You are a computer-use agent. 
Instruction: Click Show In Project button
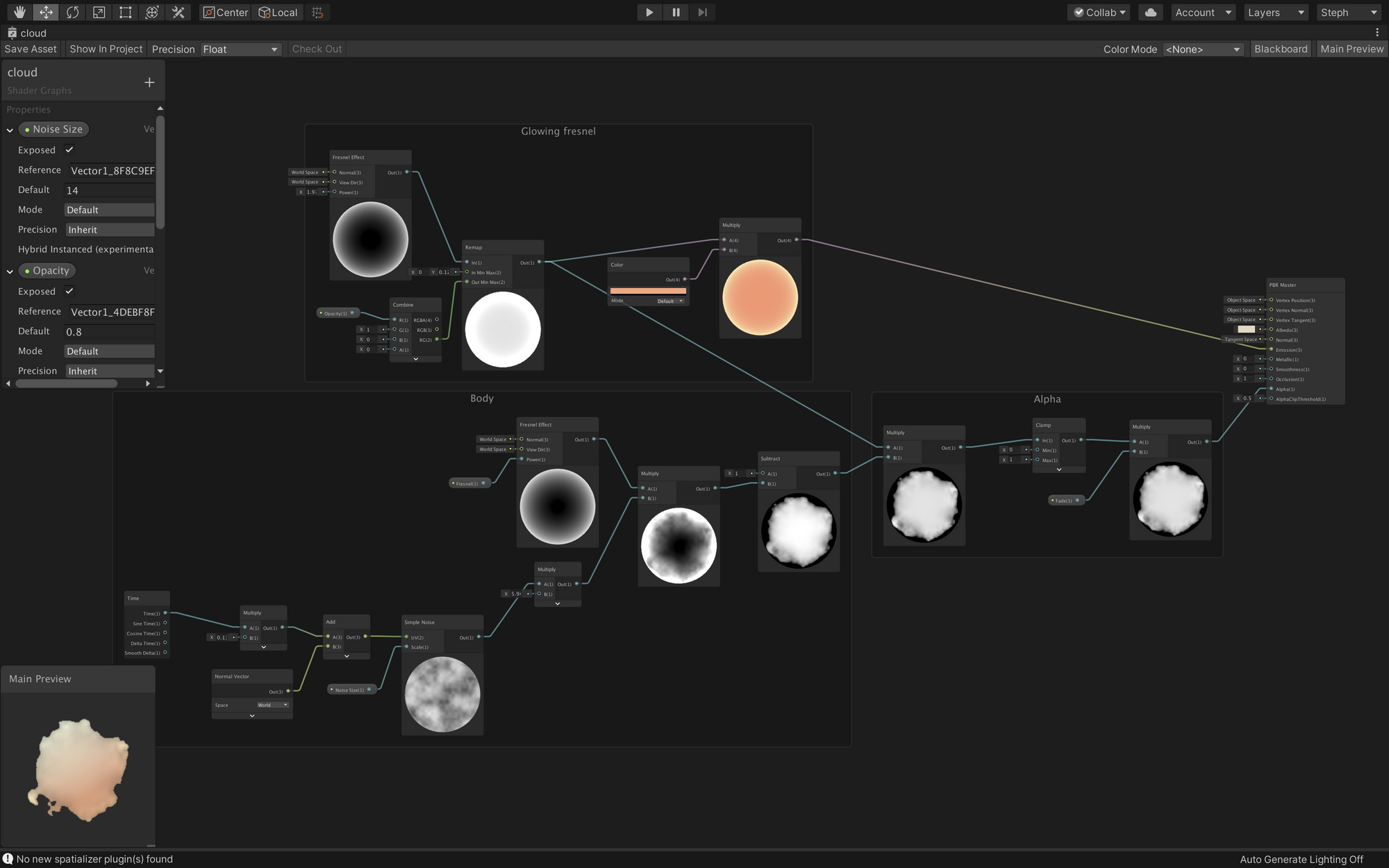tap(106, 49)
